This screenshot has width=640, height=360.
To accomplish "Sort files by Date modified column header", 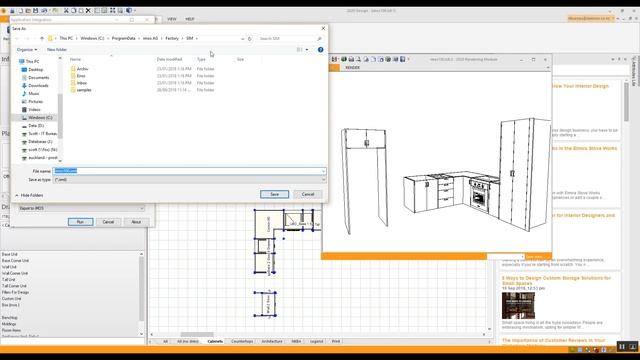I will point(169,60).
